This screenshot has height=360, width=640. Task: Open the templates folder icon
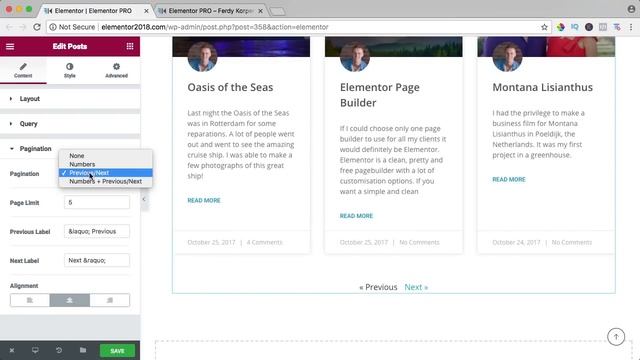point(83,351)
